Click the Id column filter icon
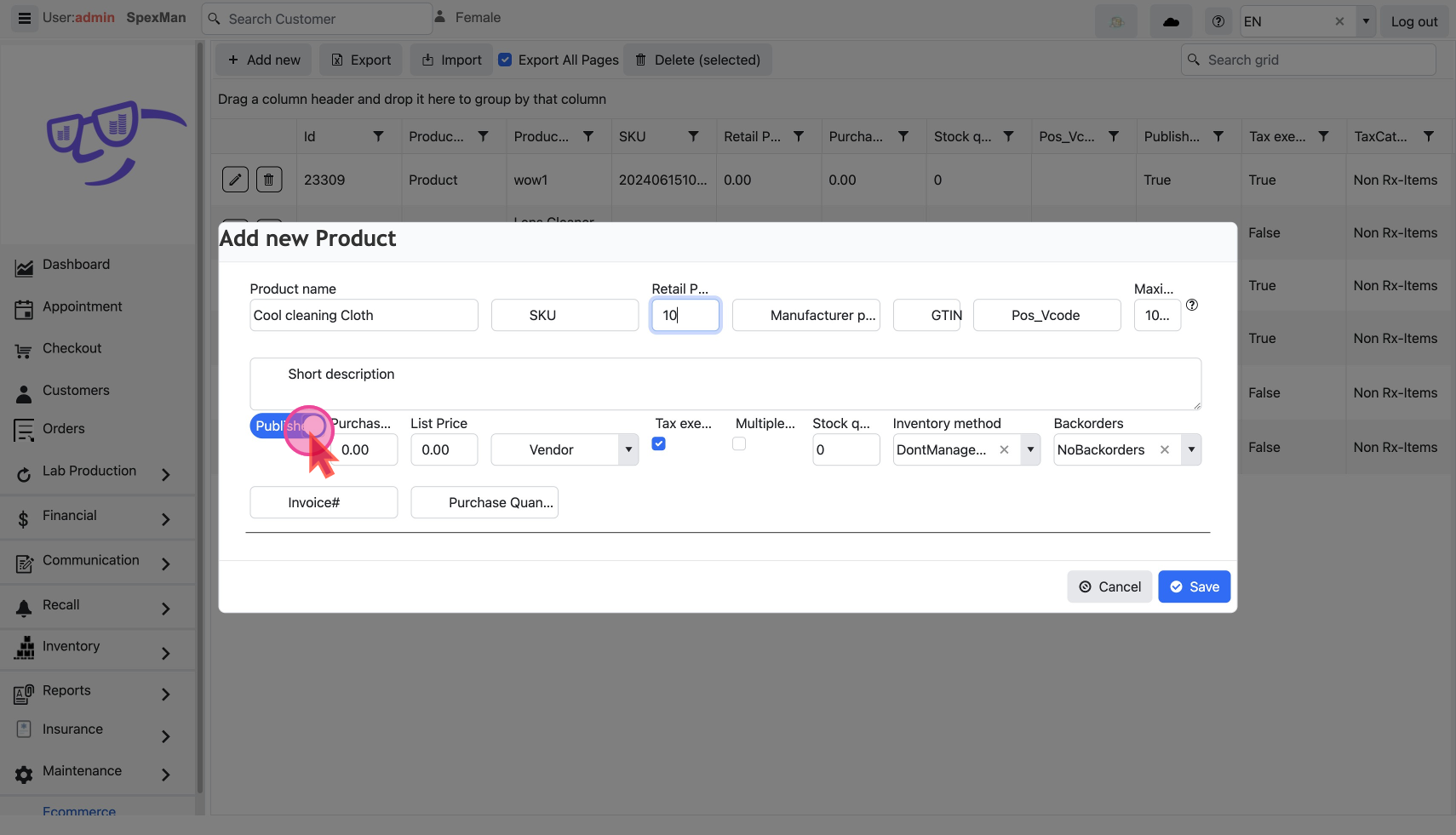The height and width of the screenshot is (835, 1456). click(x=378, y=136)
